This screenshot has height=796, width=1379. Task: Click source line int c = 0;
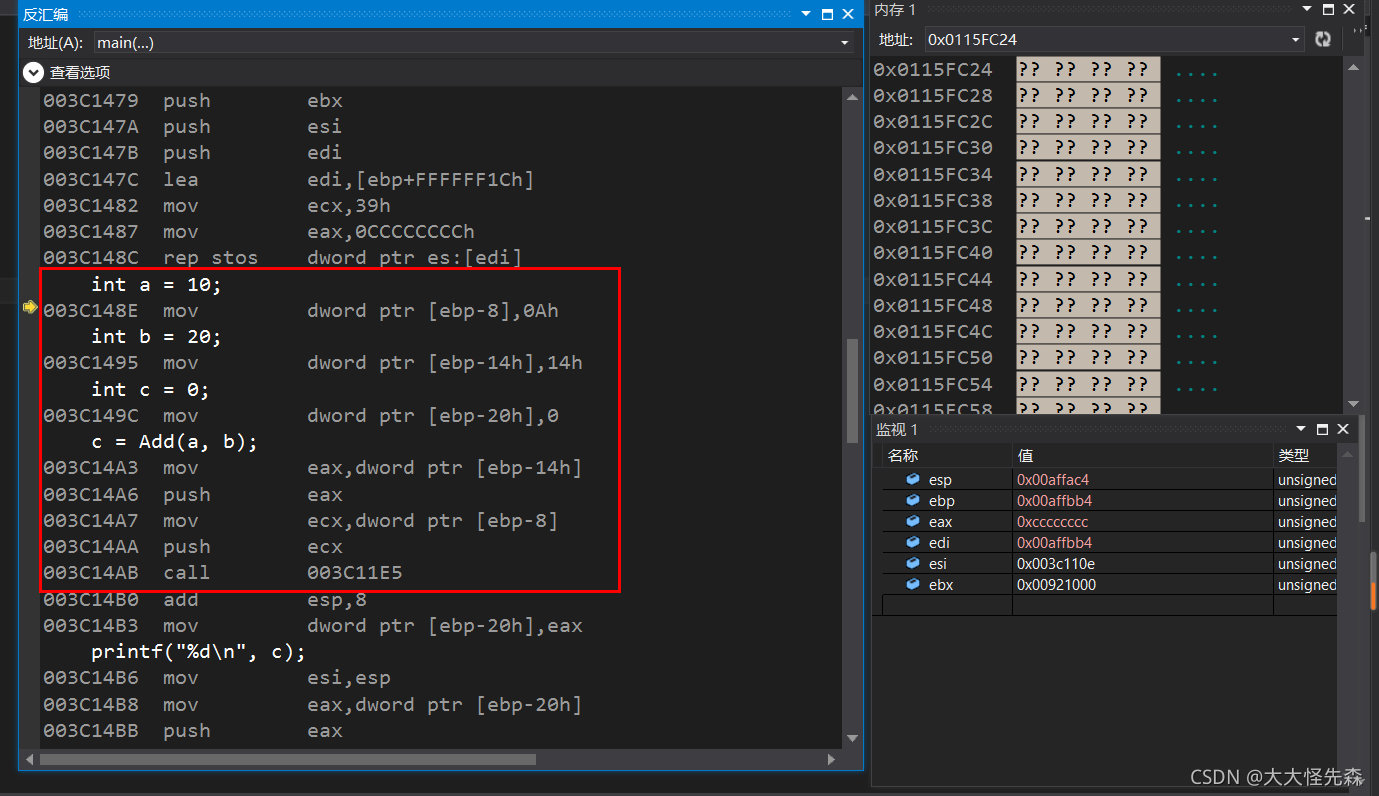coord(150,389)
